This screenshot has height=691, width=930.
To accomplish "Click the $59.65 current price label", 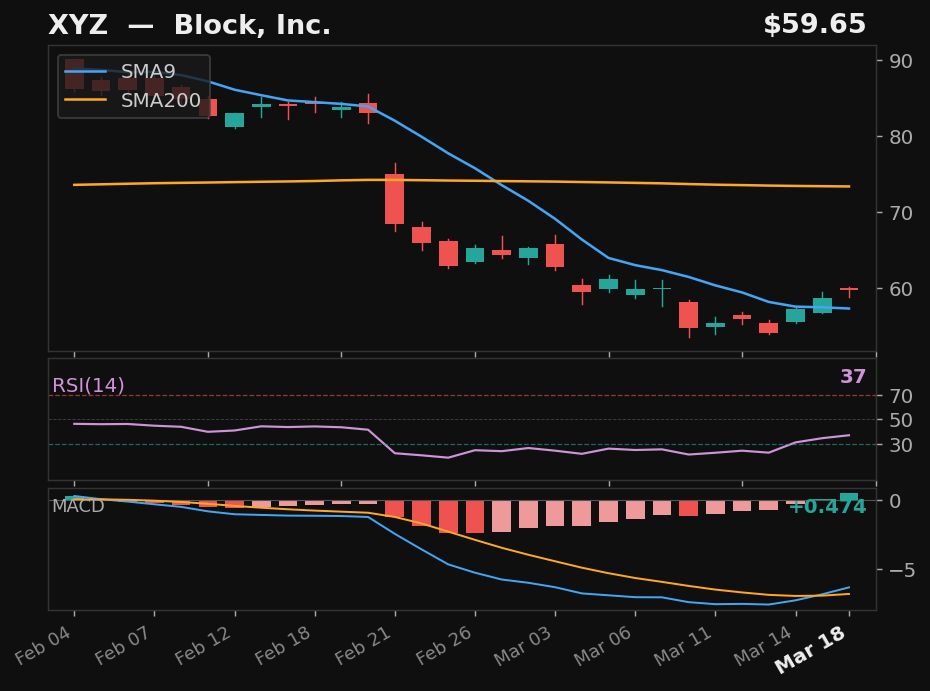I will (814, 25).
